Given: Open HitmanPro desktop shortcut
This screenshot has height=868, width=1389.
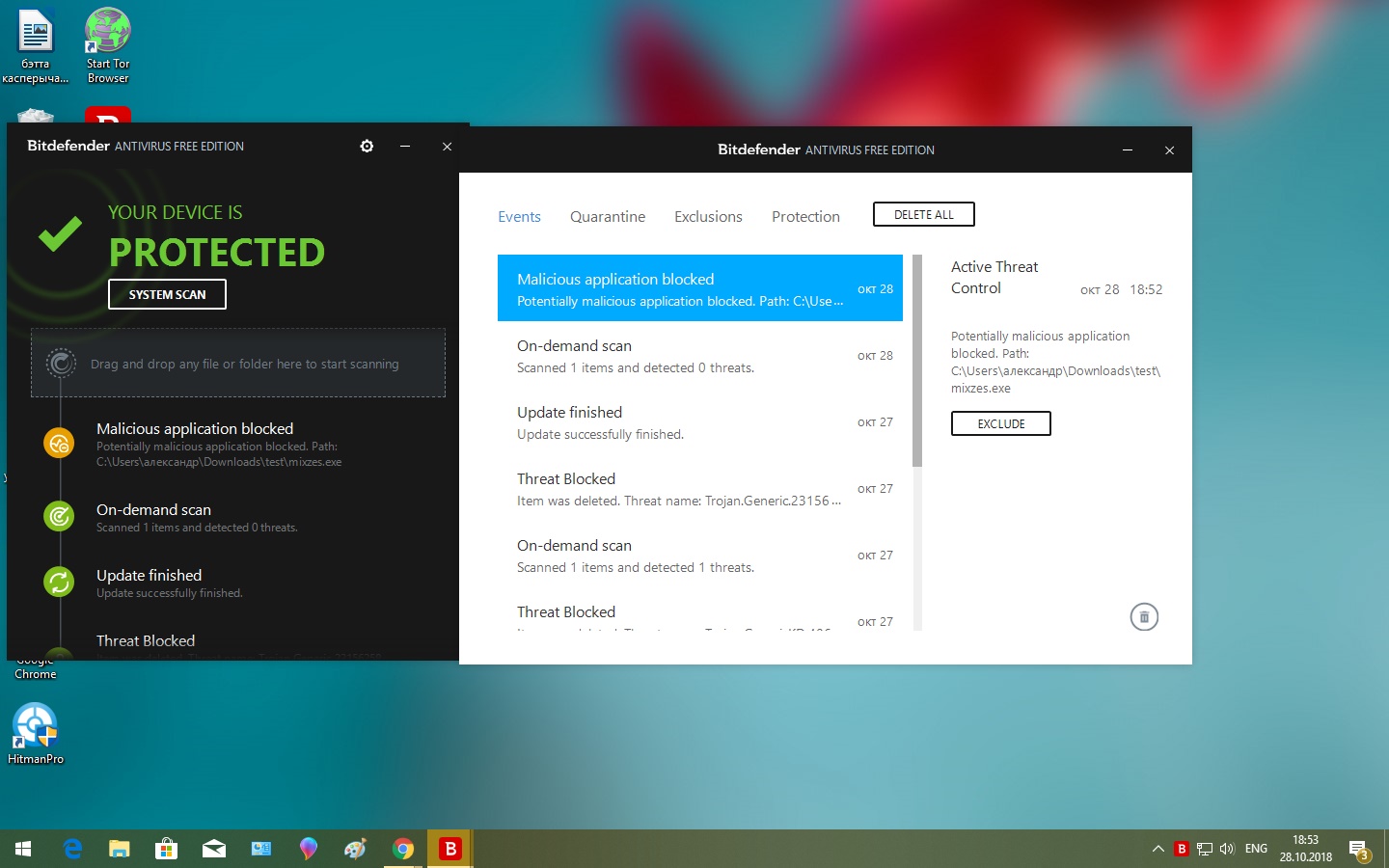Looking at the screenshot, I should pos(36,733).
